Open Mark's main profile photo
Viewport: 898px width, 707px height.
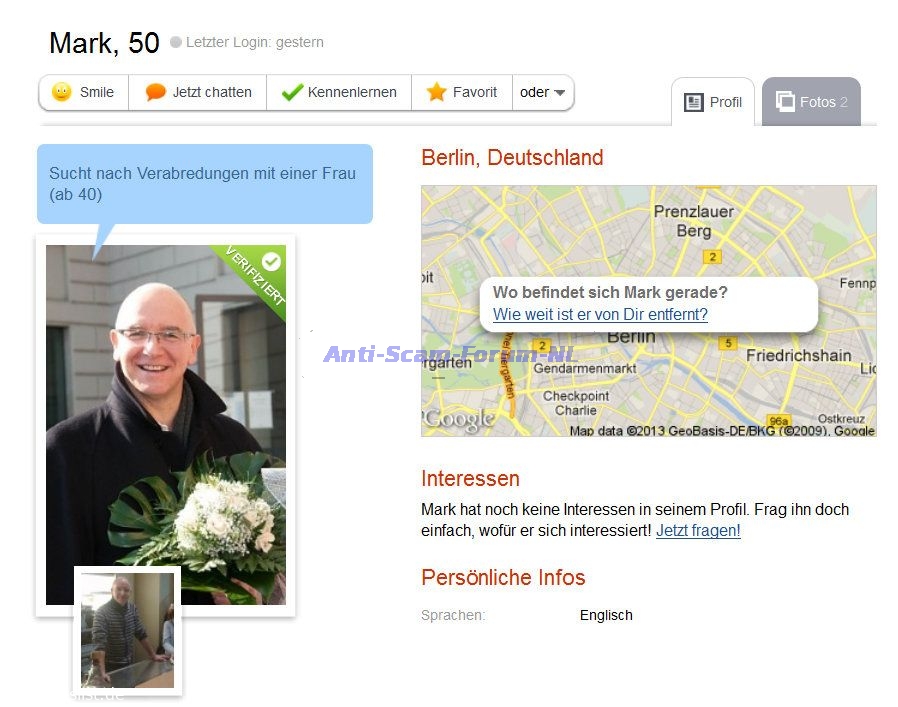click(166, 425)
